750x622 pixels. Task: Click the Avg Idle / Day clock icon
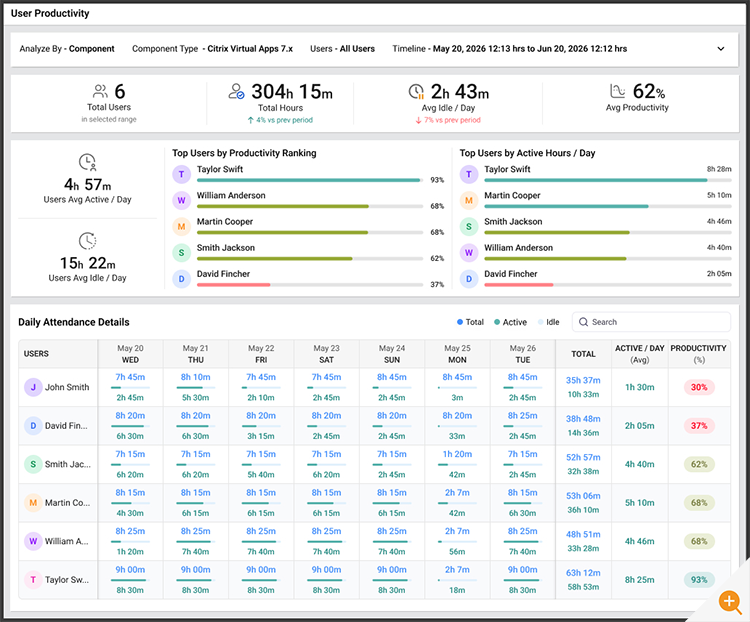click(416, 91)
